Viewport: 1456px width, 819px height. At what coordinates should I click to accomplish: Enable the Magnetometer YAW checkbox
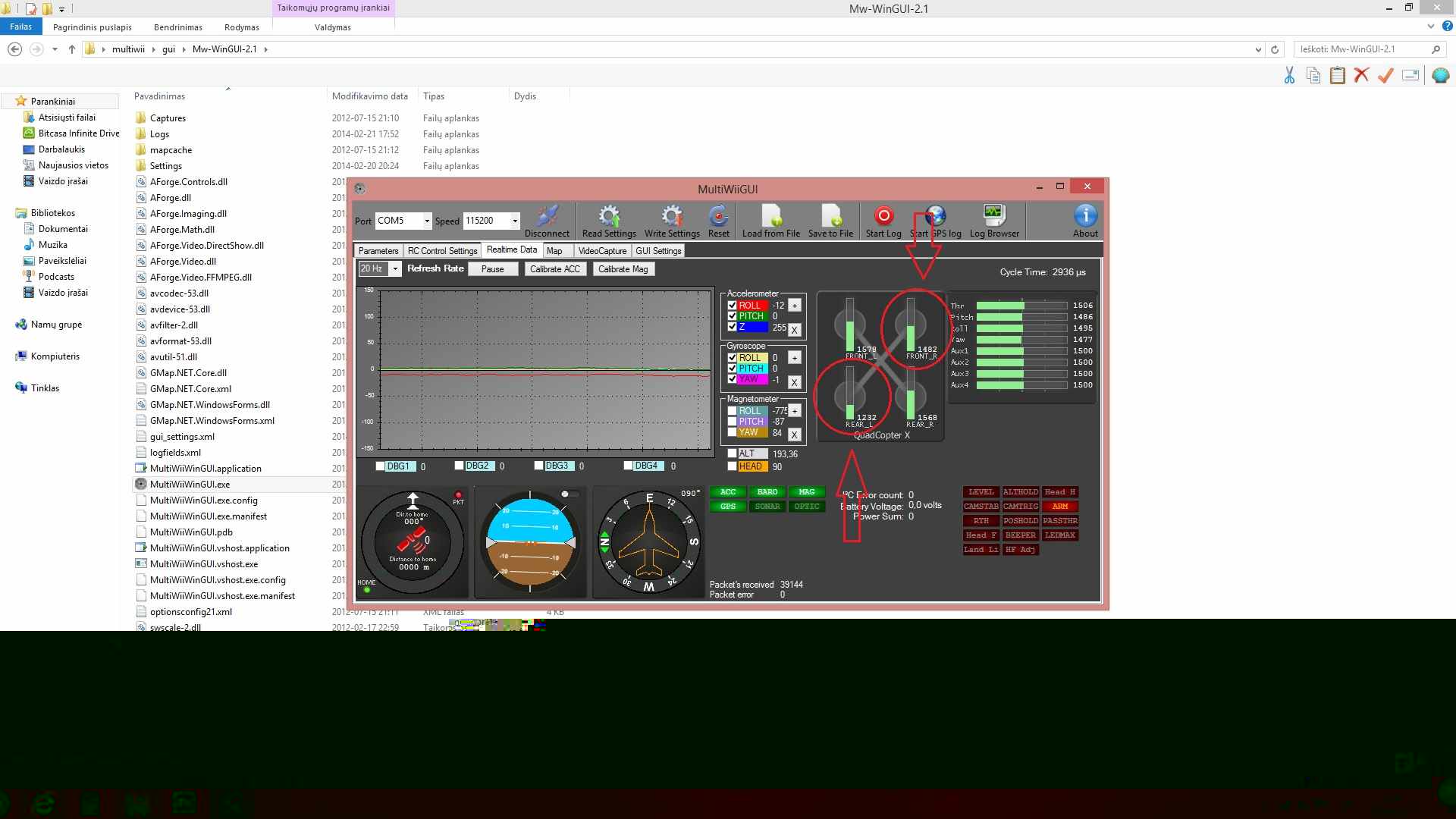[x=733, y=432]
